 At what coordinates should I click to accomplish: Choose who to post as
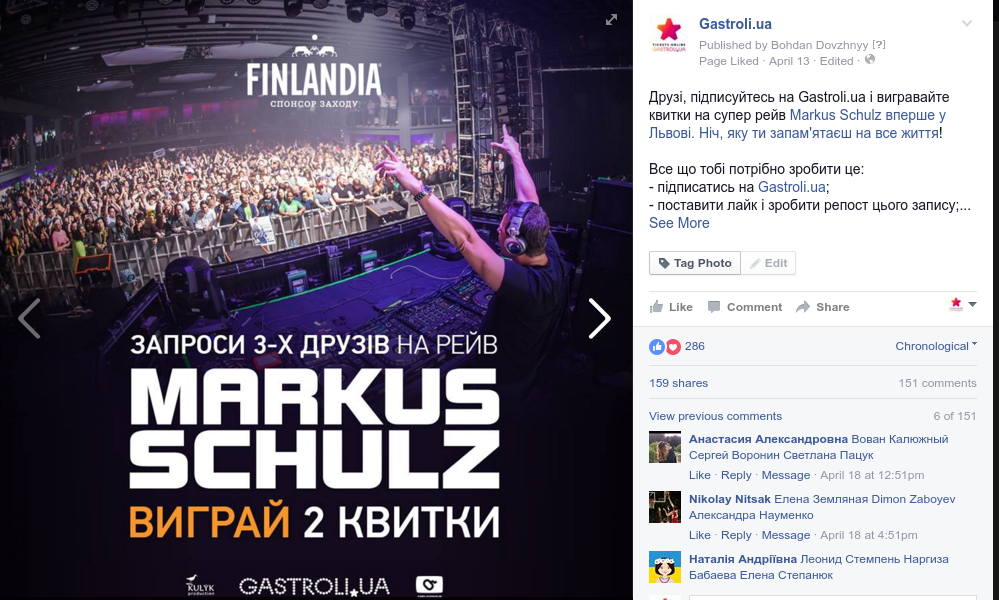click(x=963, y=304)
